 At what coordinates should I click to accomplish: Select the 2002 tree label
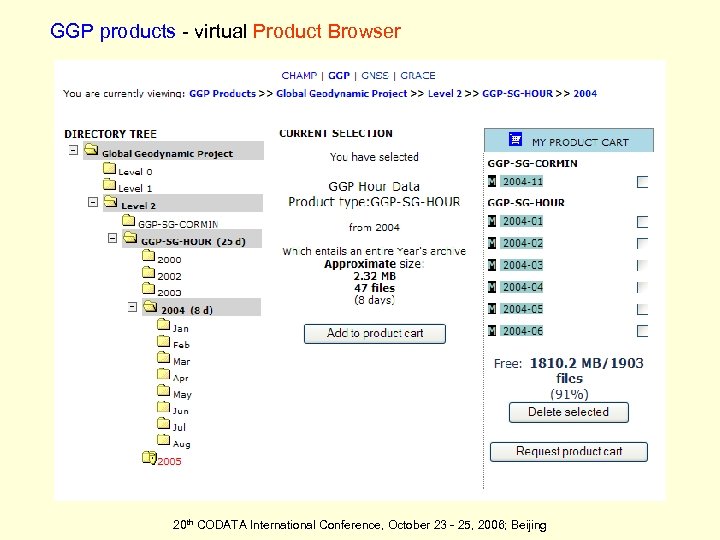point(169,276)
